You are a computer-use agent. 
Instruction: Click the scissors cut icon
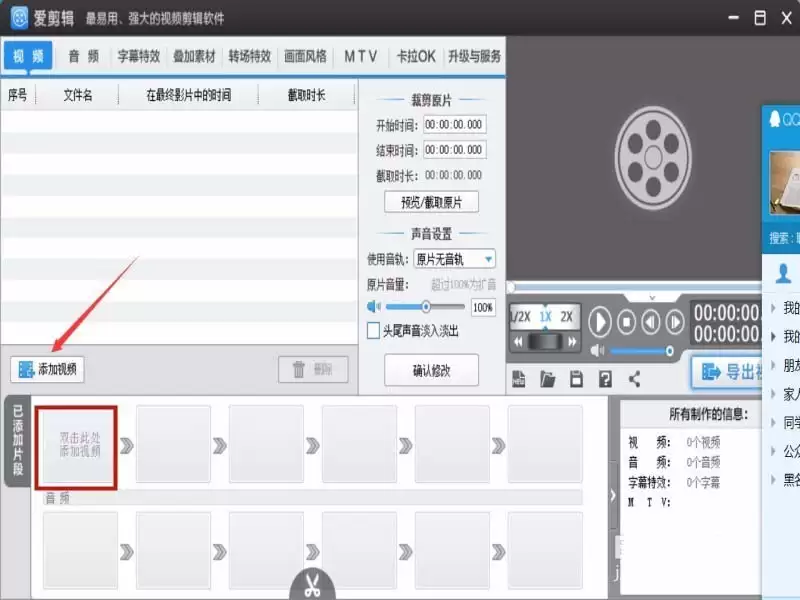(x=312, y=586)
